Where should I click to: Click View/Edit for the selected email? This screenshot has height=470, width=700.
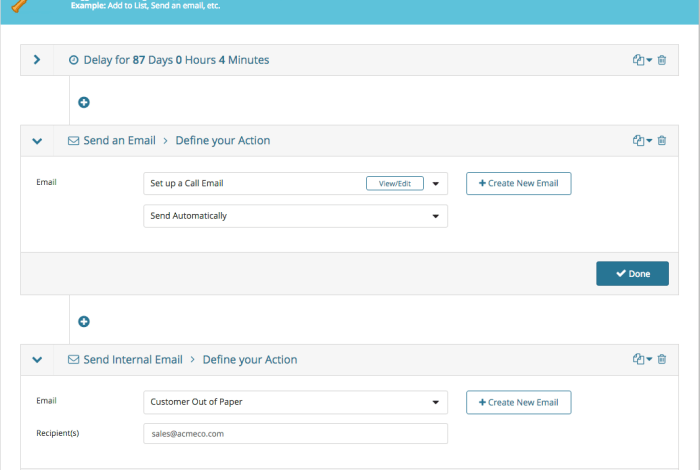coord(395,183)
